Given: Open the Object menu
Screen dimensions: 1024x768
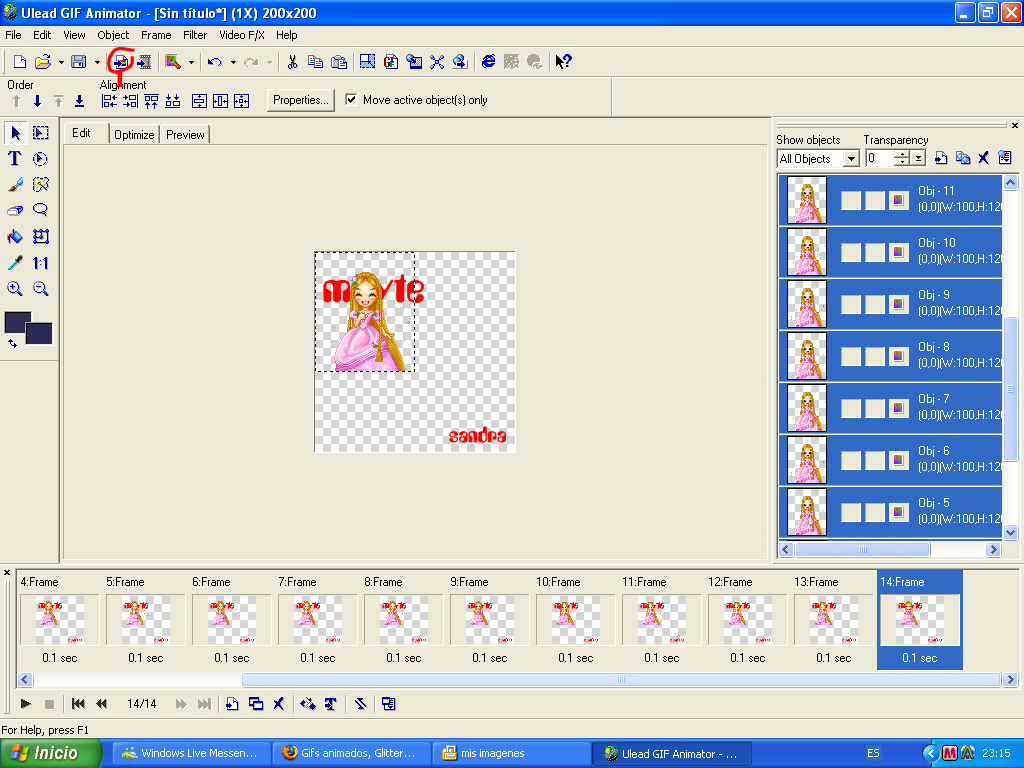Looking at the screenshot, I should click(113, 35).
